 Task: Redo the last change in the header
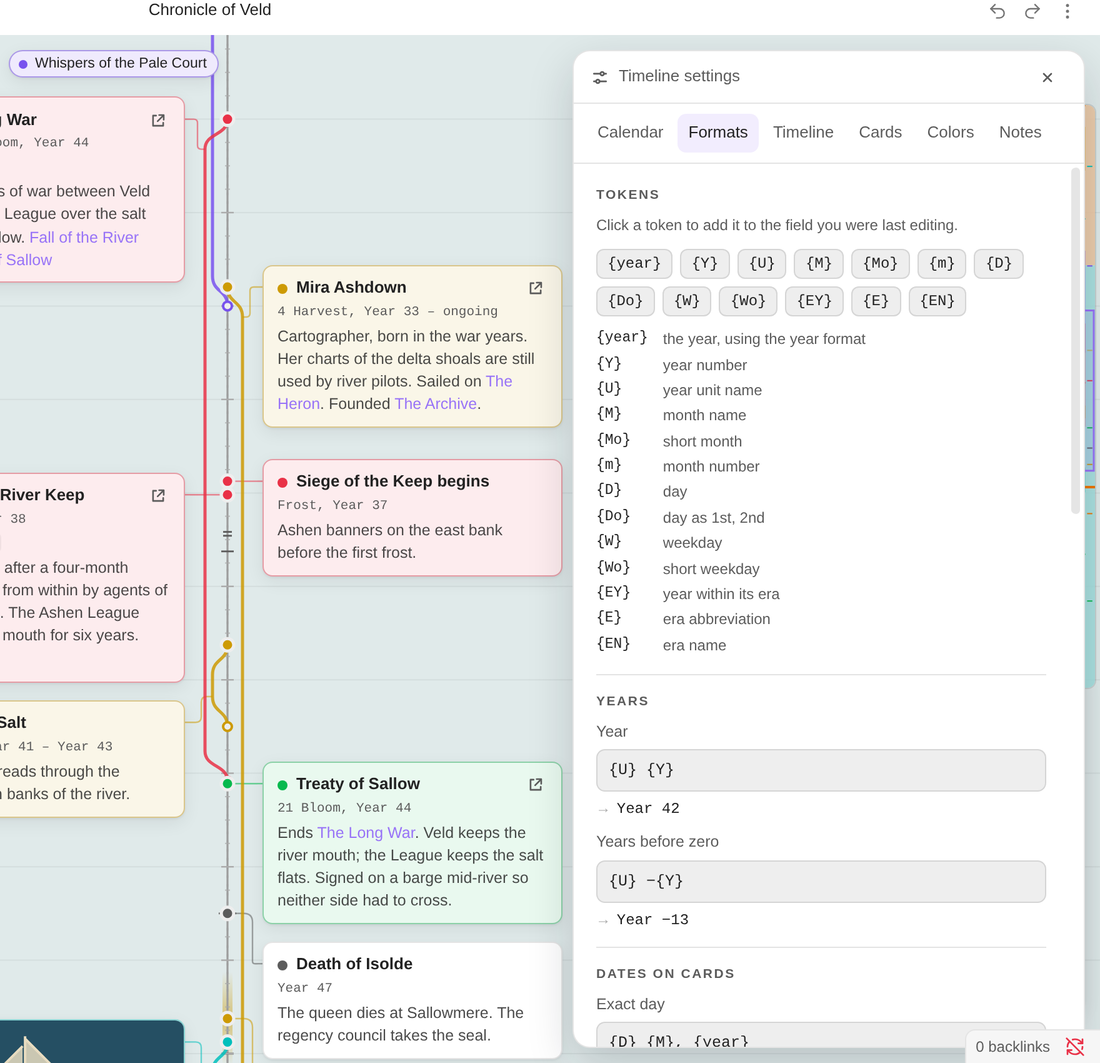tap(1032, 11)
